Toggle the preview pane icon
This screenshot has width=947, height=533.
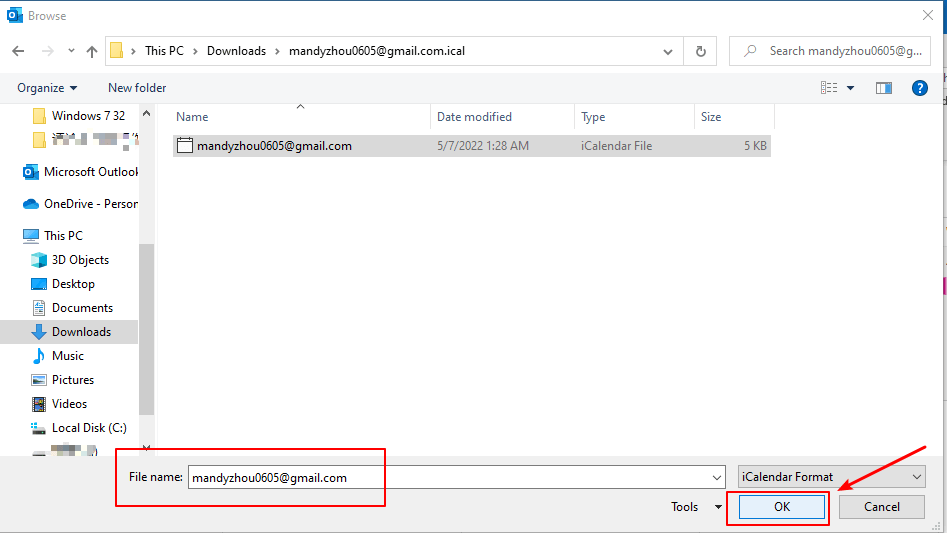(883, 88)
